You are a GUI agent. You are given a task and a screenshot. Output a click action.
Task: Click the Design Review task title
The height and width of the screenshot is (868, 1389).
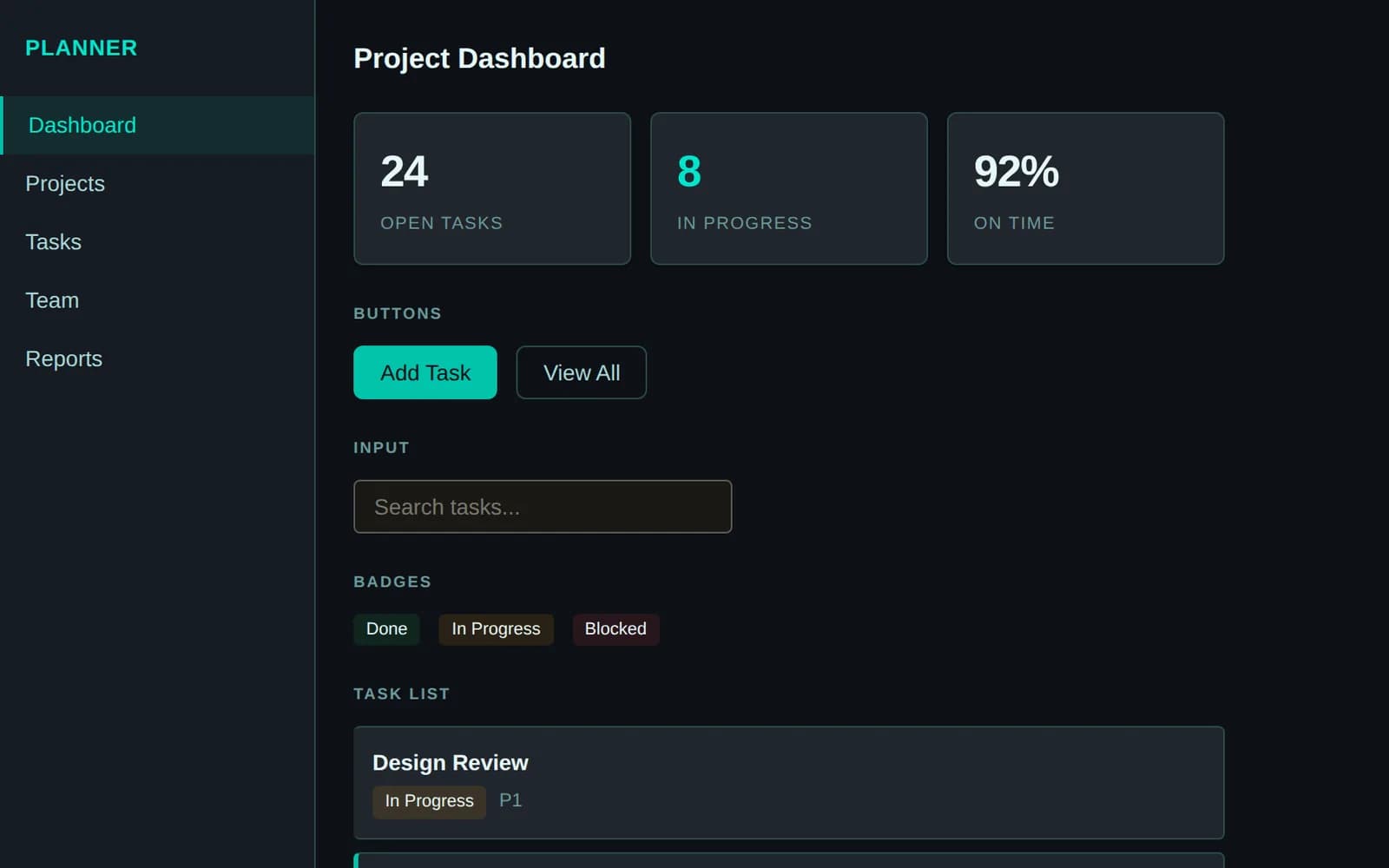(451, 762)
